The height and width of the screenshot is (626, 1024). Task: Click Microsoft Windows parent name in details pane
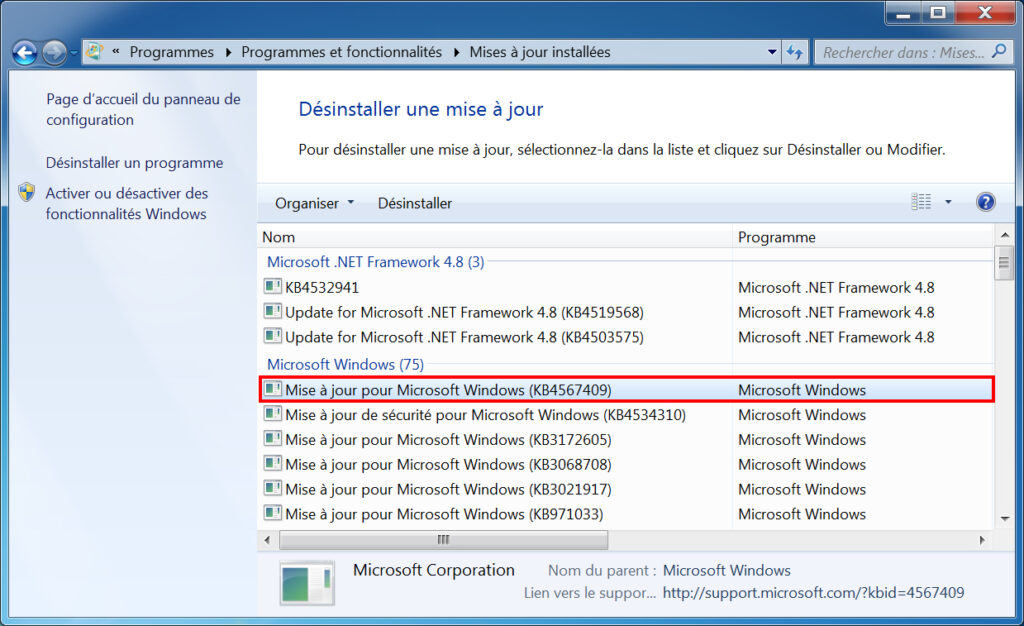(x=726, y=570)
